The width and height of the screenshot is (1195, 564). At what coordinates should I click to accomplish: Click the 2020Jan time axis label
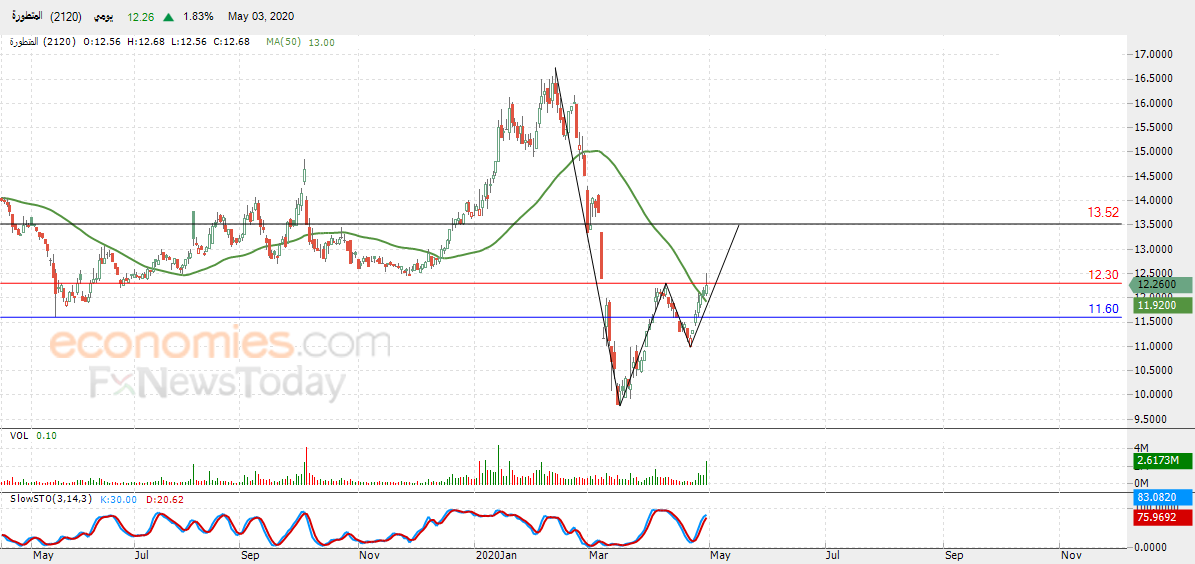click(x=496, y=556)
